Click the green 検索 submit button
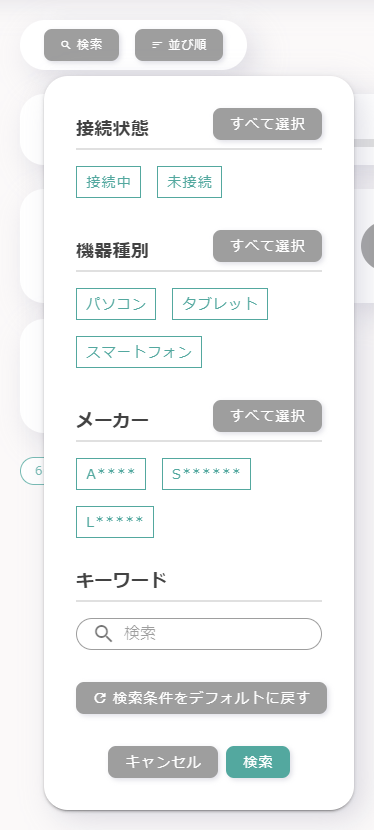 pyautogui.click(x=258, y=762)
